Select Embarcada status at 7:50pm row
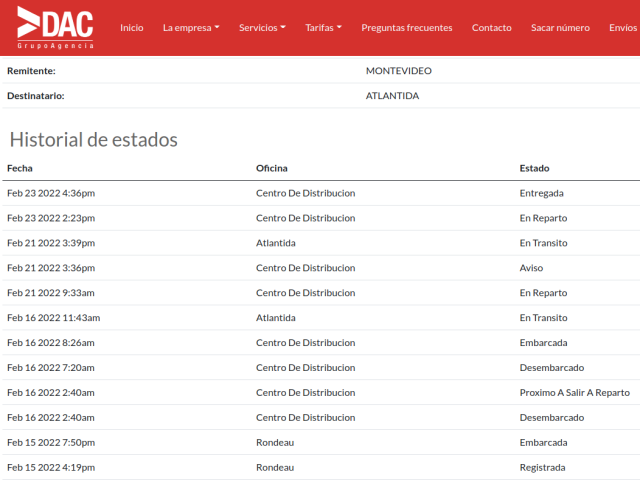 543,442
